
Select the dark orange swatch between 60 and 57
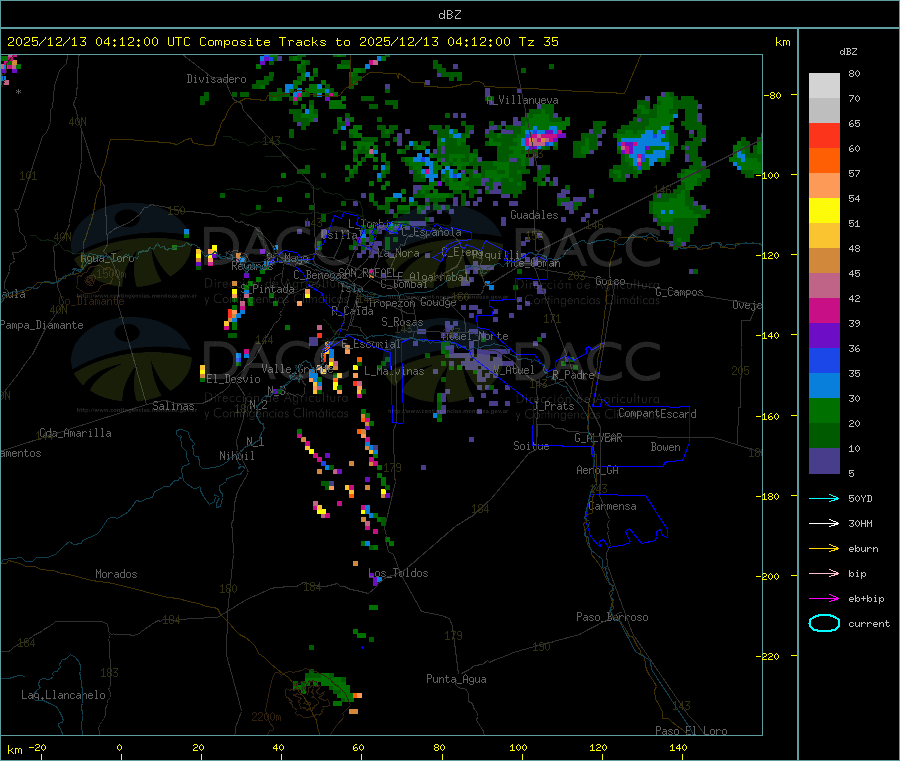(824, 161)
